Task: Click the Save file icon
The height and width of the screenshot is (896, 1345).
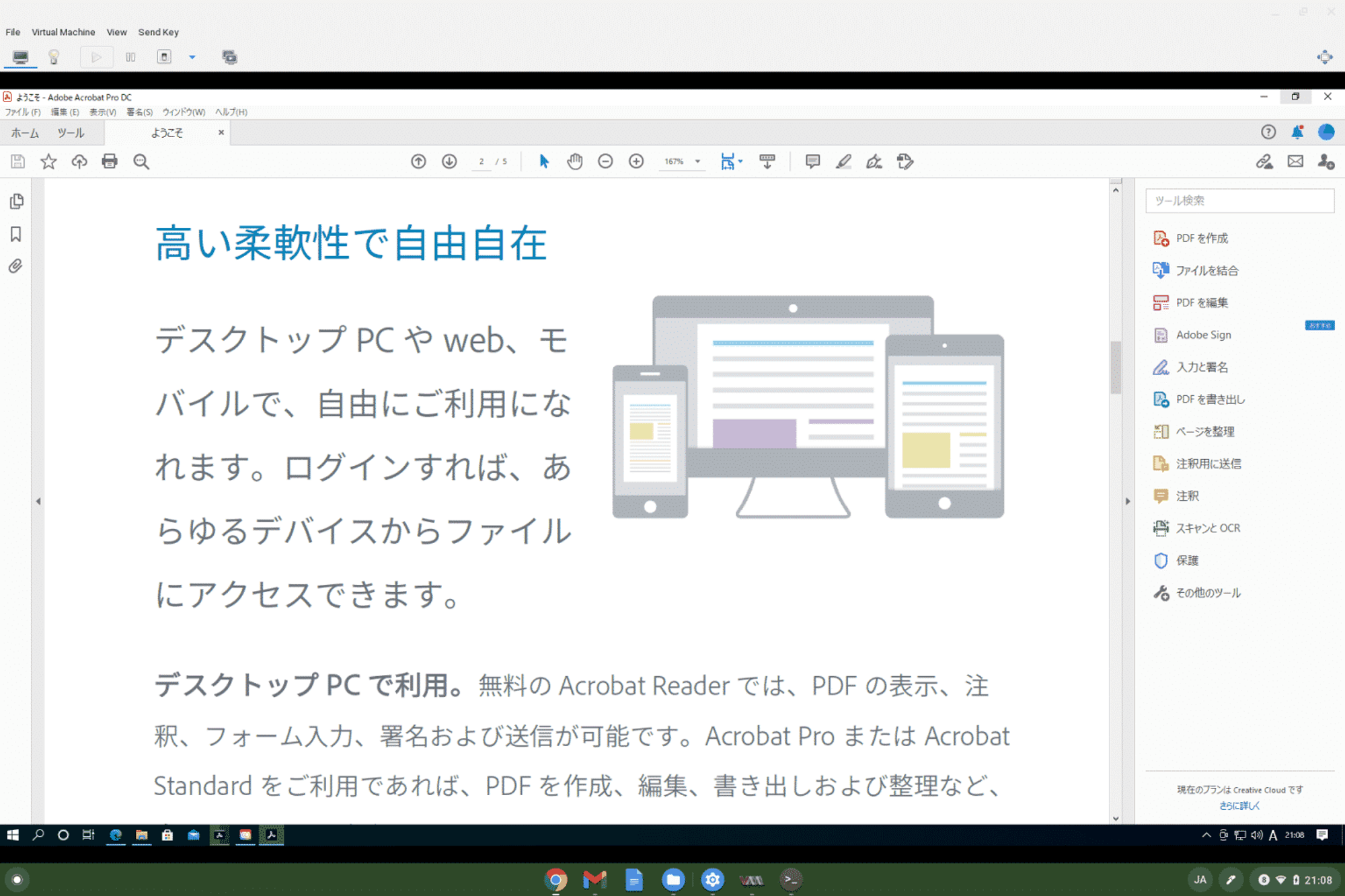Action: pos(17,161)
